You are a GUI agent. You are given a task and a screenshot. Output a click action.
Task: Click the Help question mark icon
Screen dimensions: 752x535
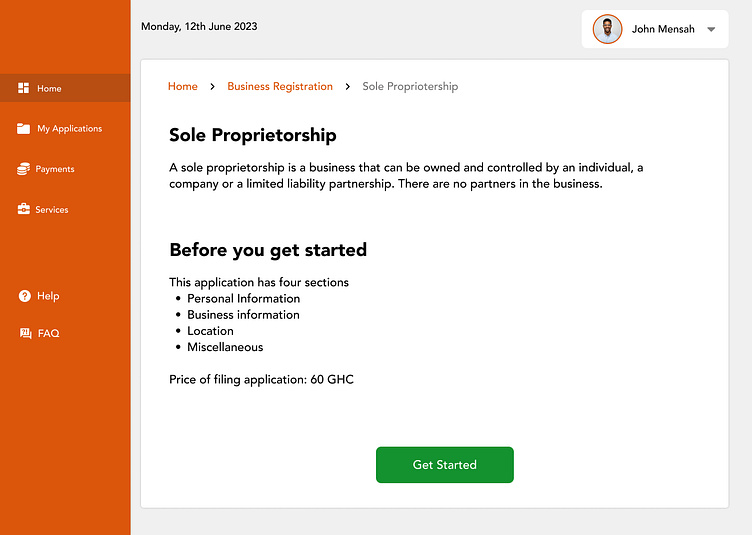tap(25, 296)
